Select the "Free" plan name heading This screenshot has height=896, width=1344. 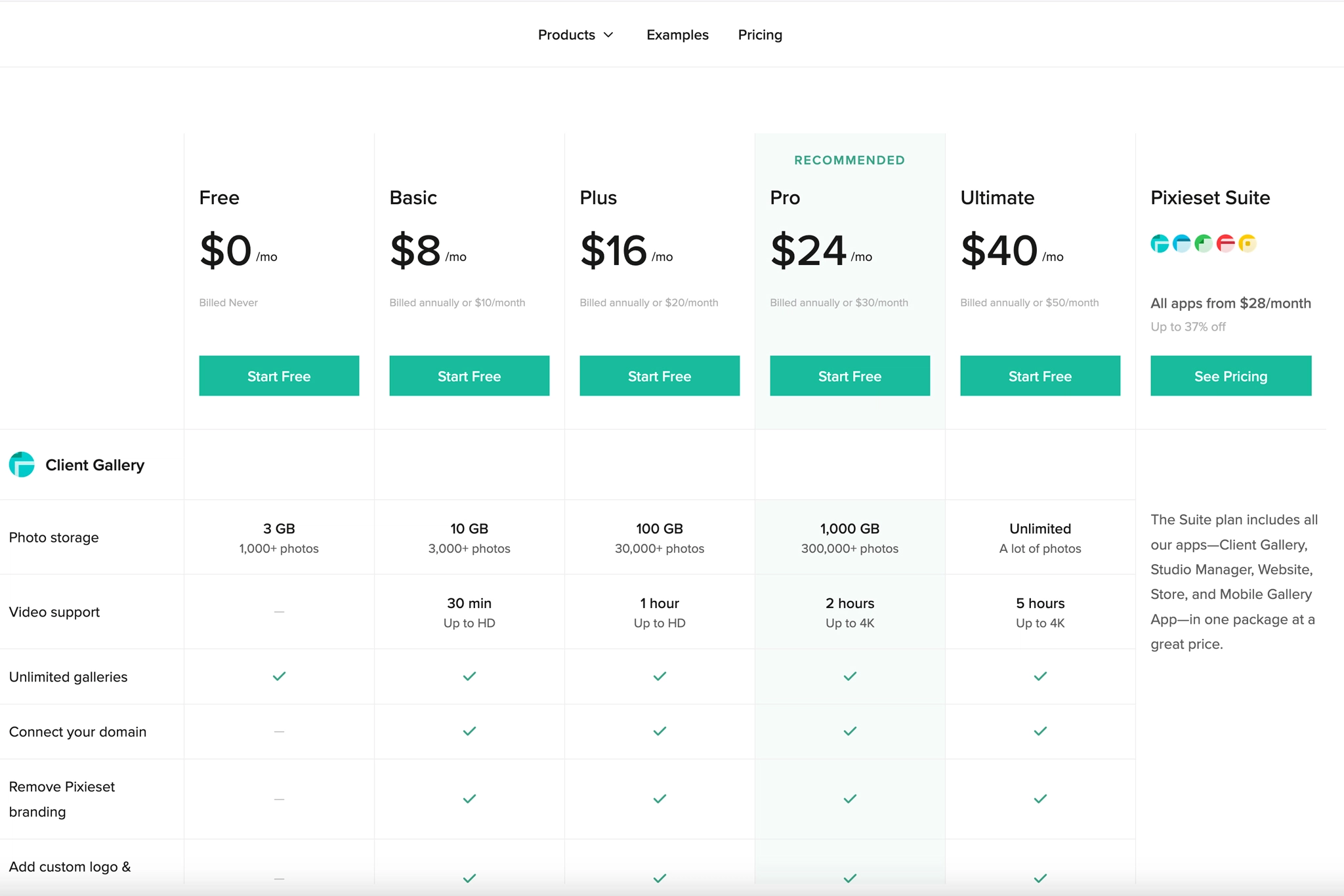coord(219,197)
